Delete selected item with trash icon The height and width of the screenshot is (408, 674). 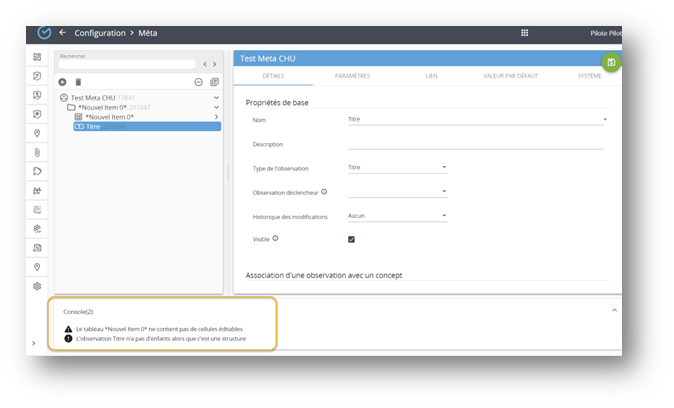[x=78, y=82]
